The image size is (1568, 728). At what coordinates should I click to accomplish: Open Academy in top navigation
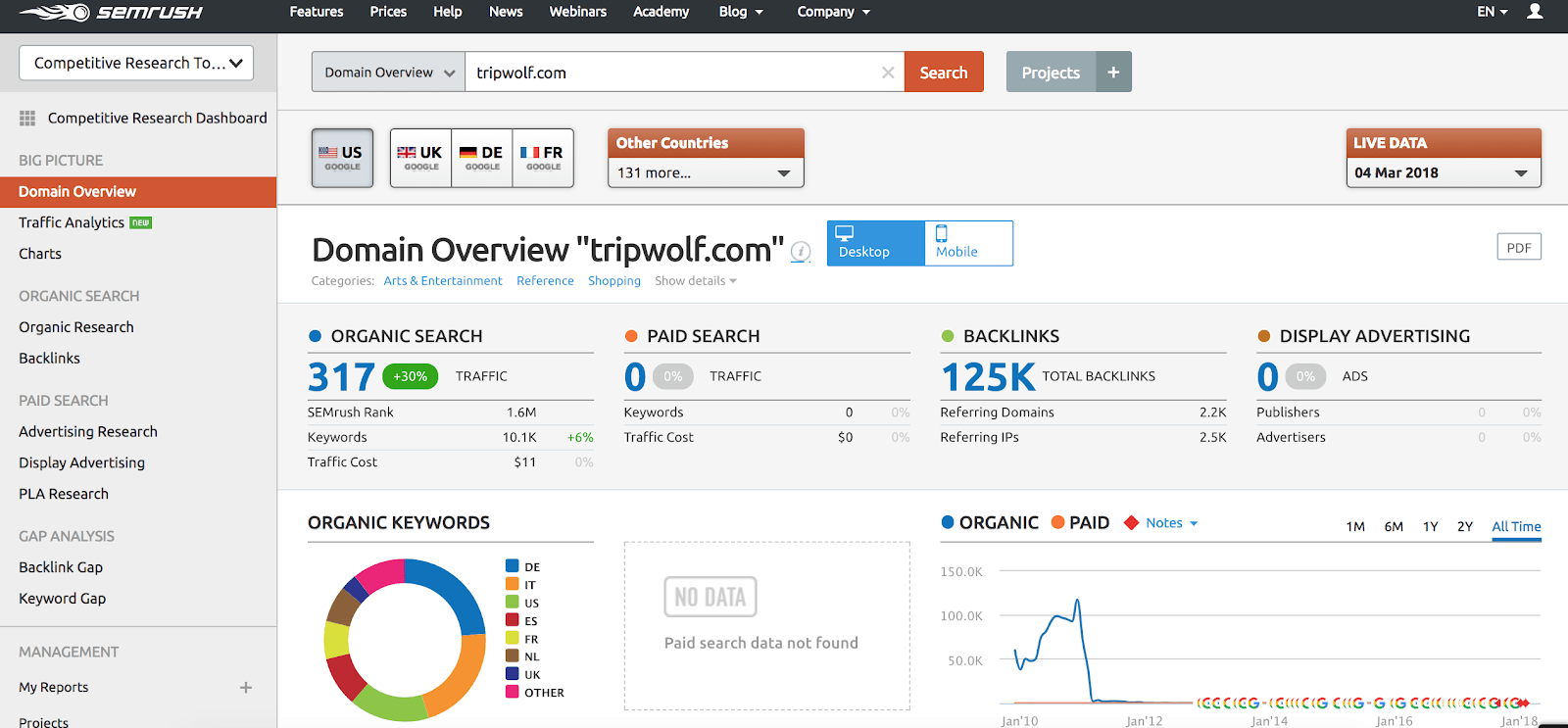pyautogui.click(x=661, y=12)
